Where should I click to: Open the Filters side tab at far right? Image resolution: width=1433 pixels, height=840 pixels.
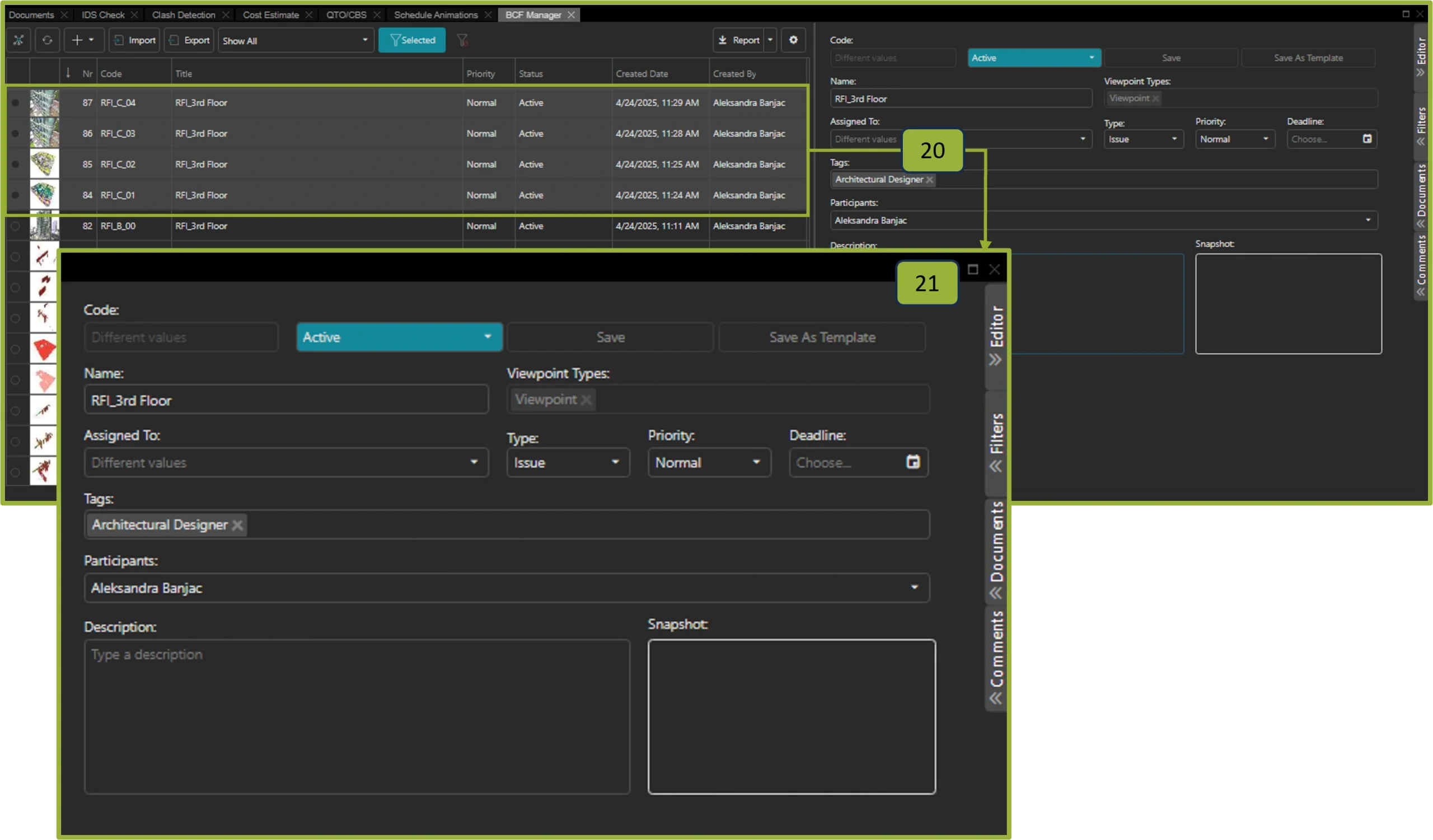(x=1421, y=126)
